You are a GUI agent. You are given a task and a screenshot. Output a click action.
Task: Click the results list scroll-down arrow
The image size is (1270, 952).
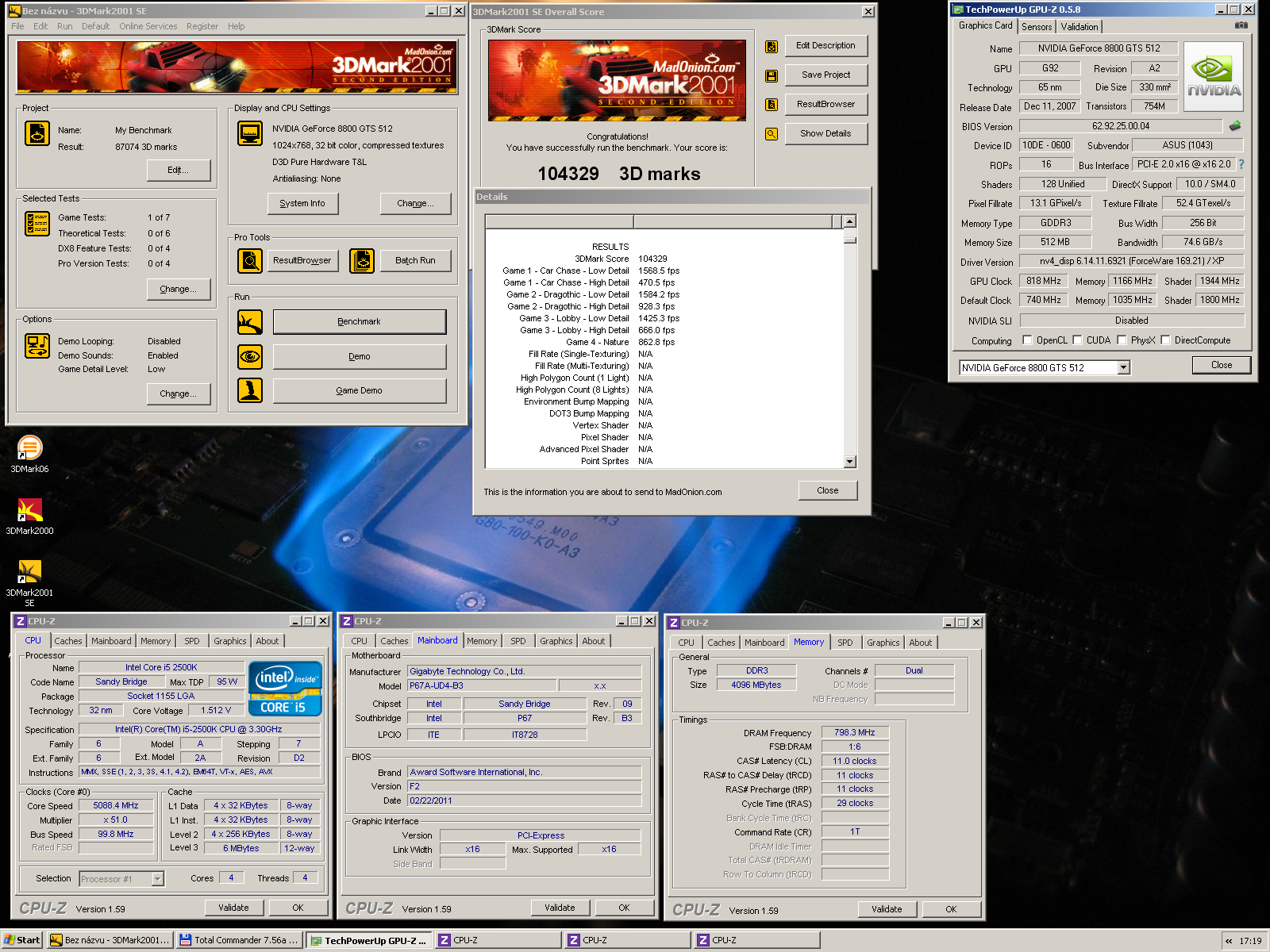pyautogui.click(x=850, y=462)
